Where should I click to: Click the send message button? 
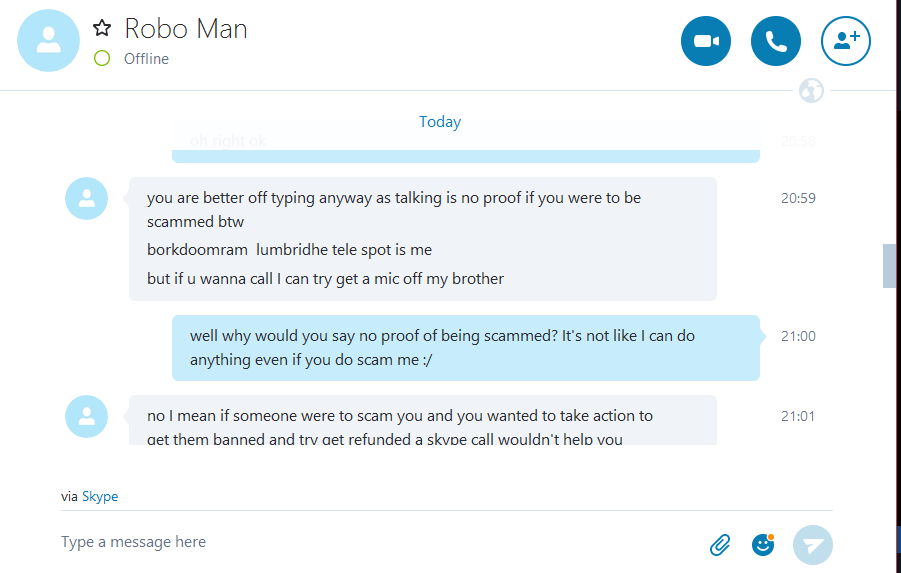pos(812,544)
